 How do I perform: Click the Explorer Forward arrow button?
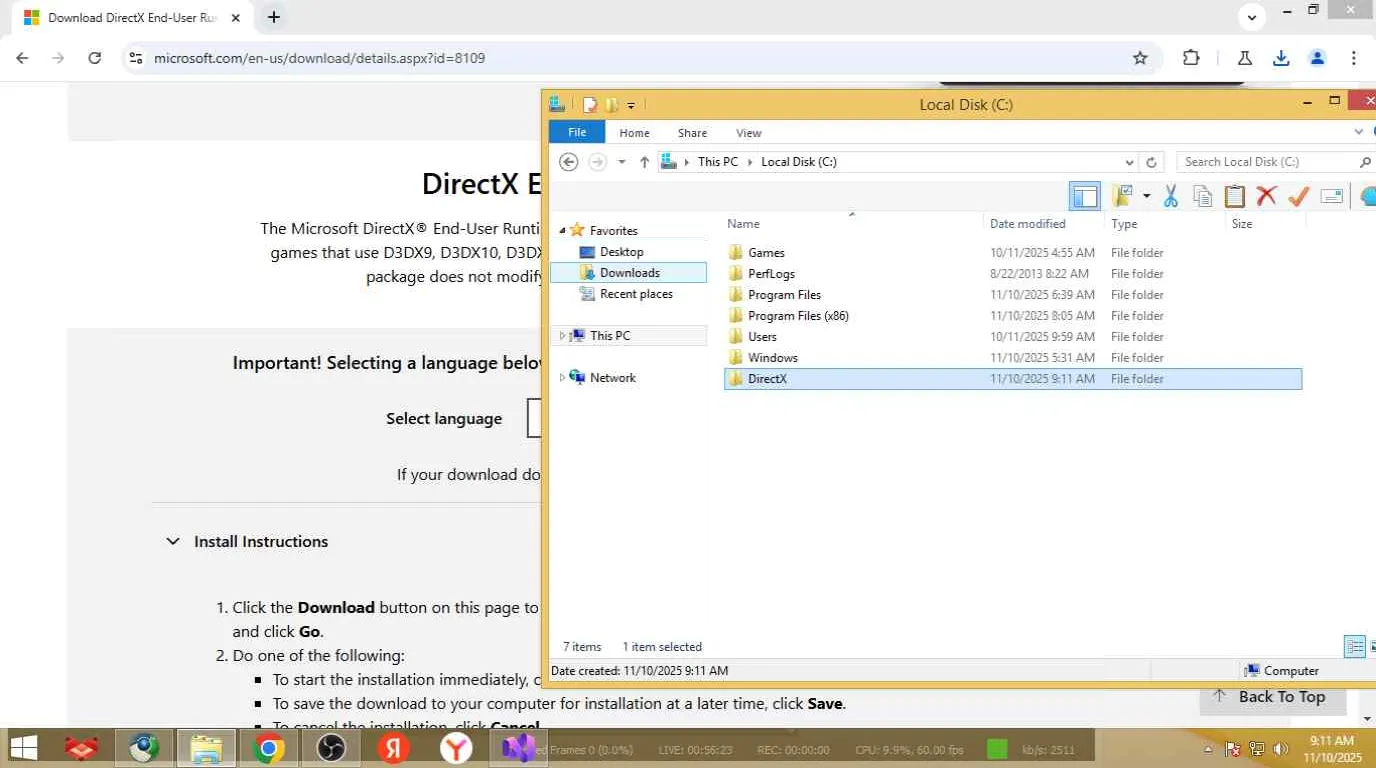click(598, 162)
